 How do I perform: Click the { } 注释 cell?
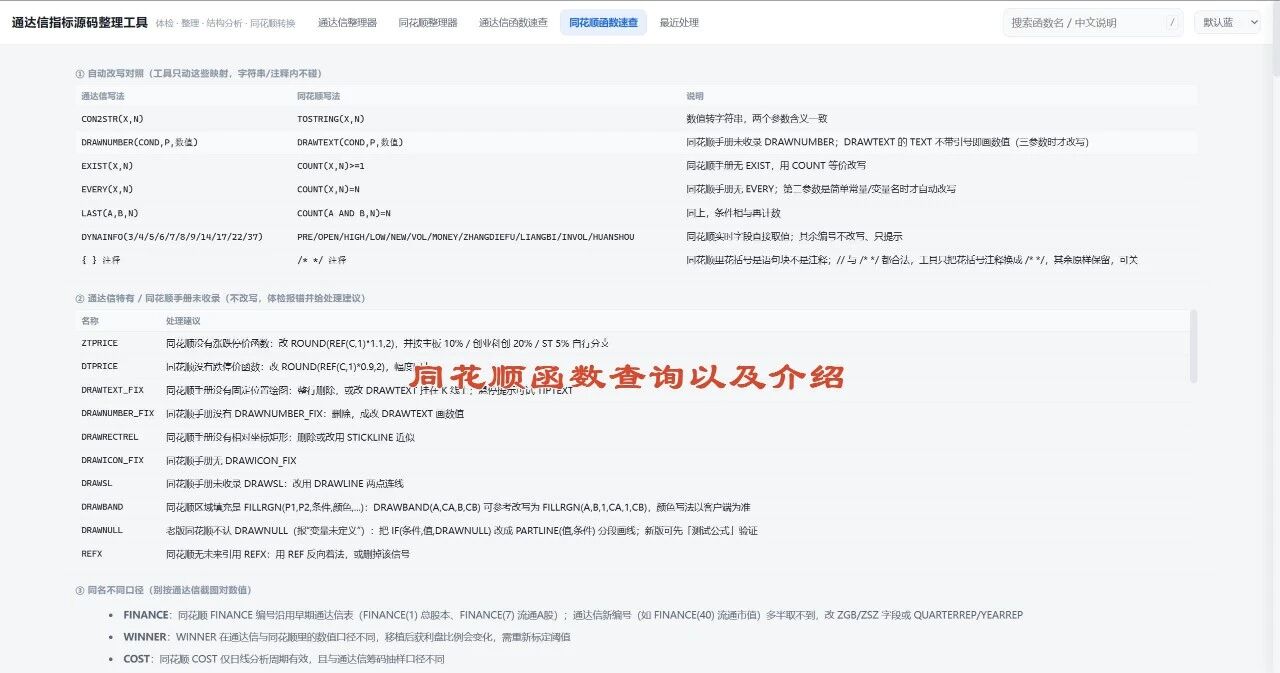[x=101, y=260]
